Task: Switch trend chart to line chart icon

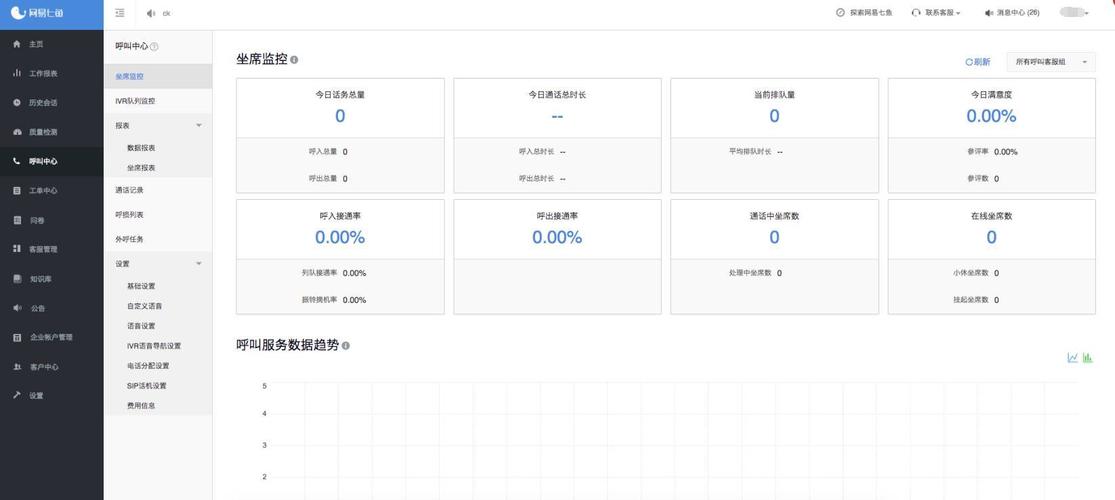Action: coord(1072,358)
